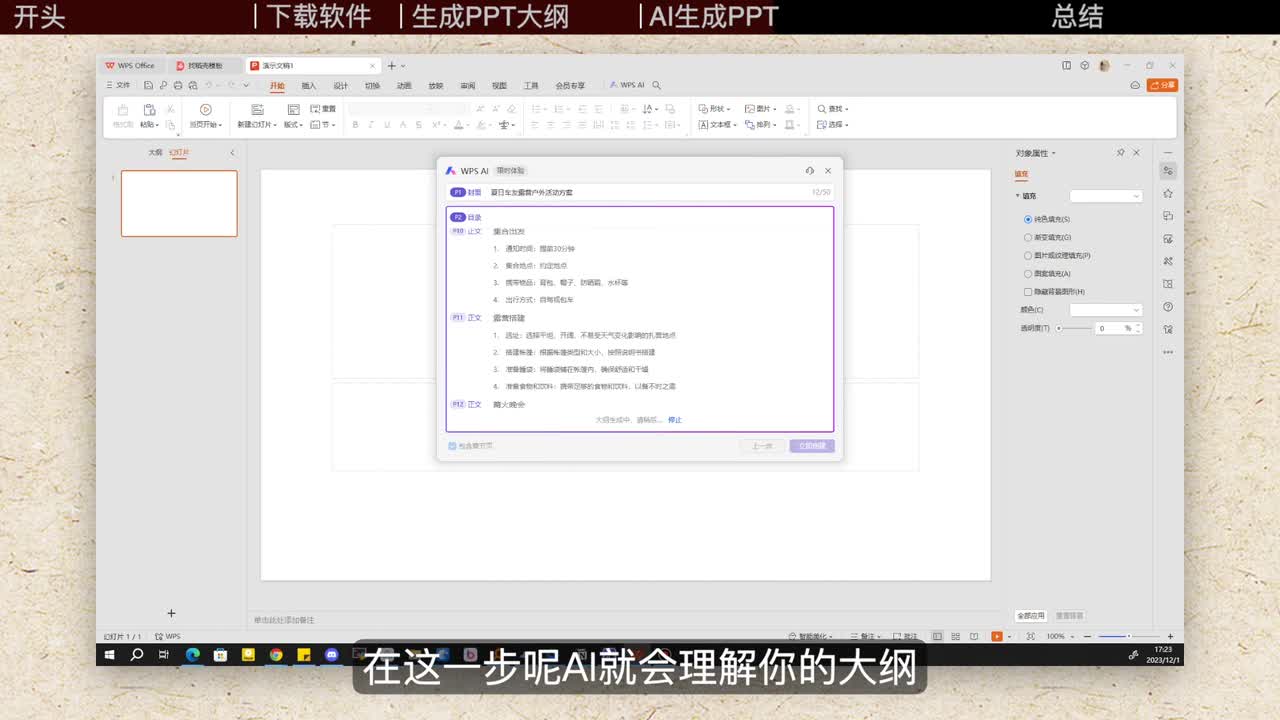
Task: Check the 隐藏背景图形(H) checkbox
Action: [1028, 292]
